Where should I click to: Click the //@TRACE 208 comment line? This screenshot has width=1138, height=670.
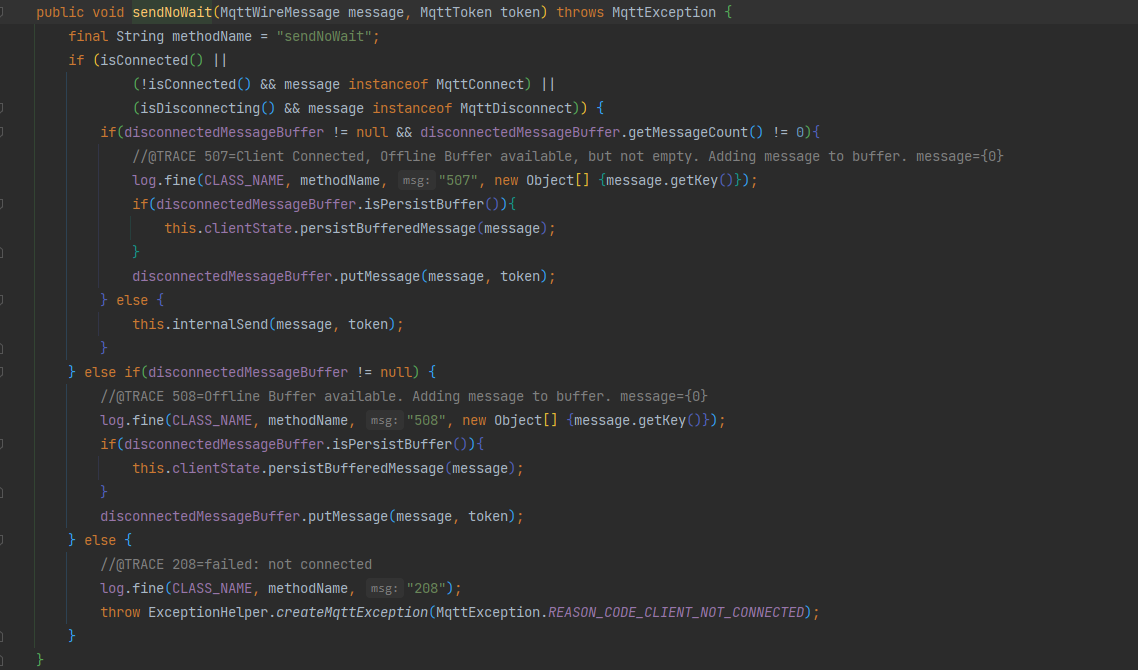point(236,564)
